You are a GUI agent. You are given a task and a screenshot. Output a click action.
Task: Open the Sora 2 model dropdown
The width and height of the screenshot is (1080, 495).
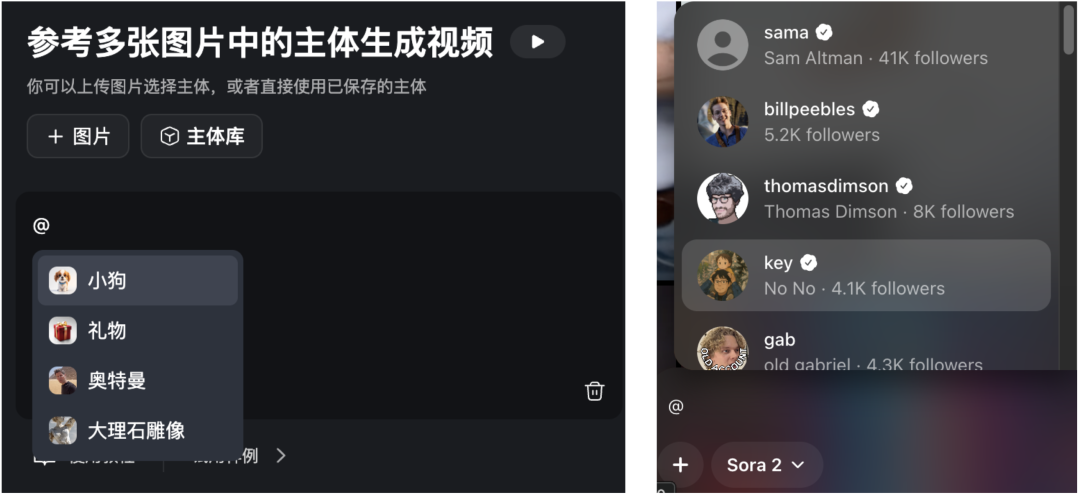click(x=767, y=465)
